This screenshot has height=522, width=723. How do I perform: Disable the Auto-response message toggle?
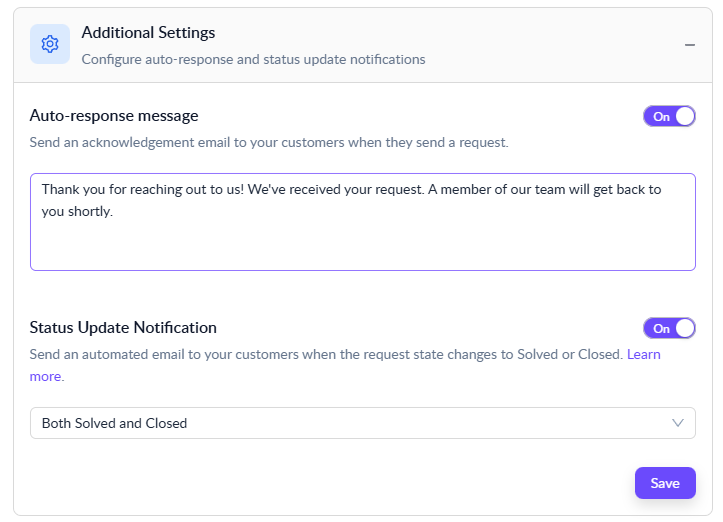click(668, 116)
